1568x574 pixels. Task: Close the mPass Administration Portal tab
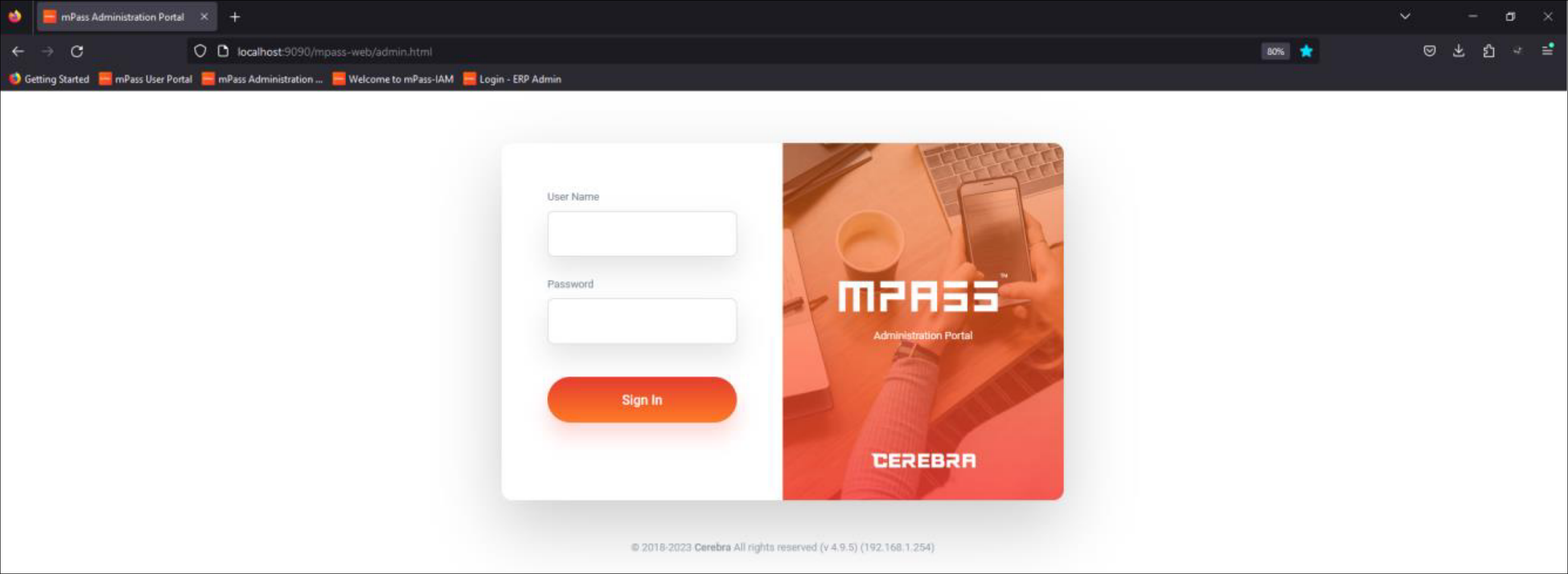204,17
